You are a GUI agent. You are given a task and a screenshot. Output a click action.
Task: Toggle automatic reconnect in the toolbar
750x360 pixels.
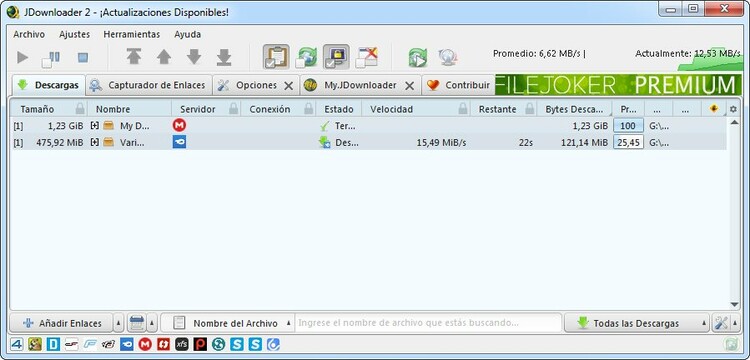click(306, 57)
